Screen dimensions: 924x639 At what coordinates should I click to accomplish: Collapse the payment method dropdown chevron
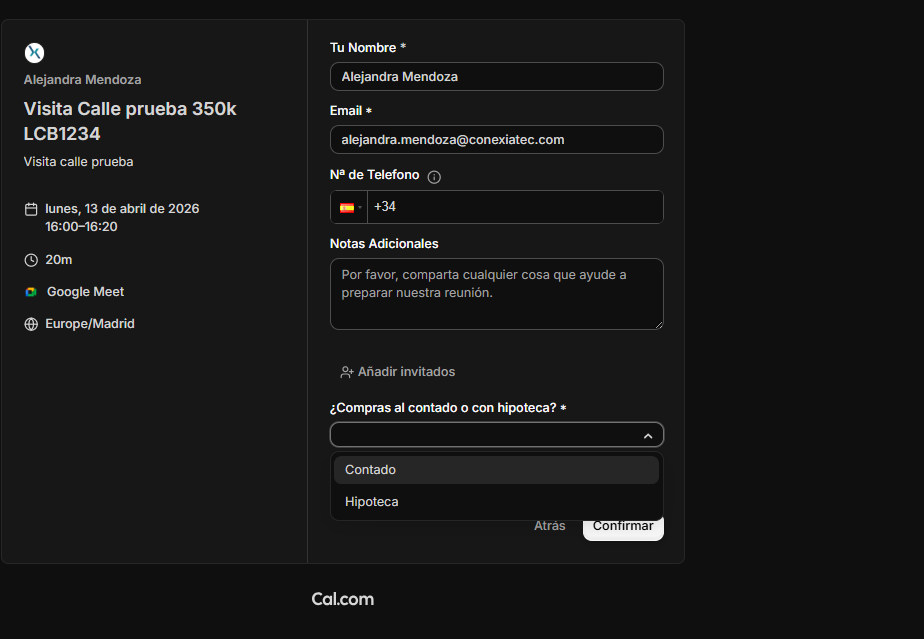point(648,436)
